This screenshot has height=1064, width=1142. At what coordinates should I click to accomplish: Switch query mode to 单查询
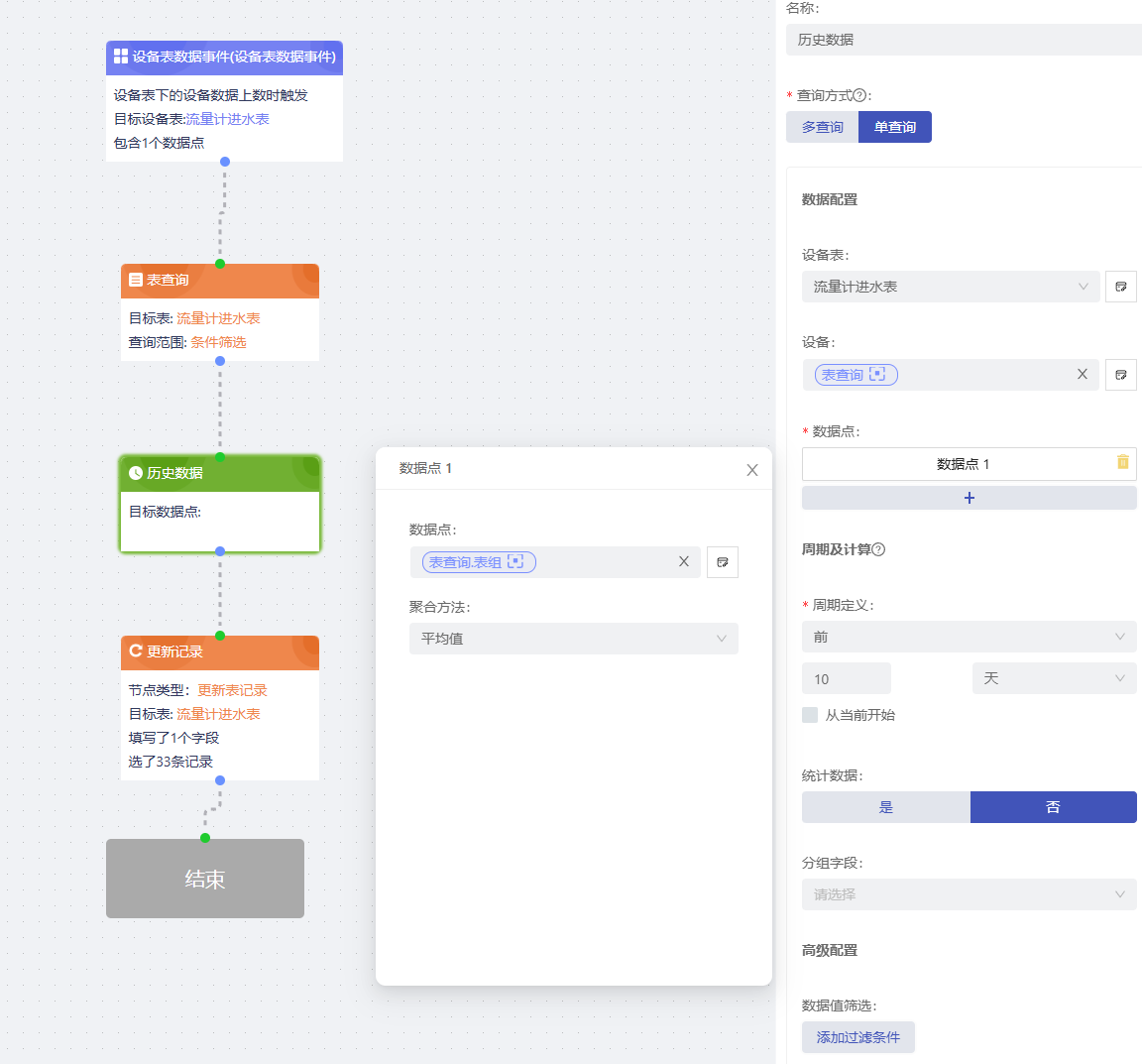(x=894, y=127)
